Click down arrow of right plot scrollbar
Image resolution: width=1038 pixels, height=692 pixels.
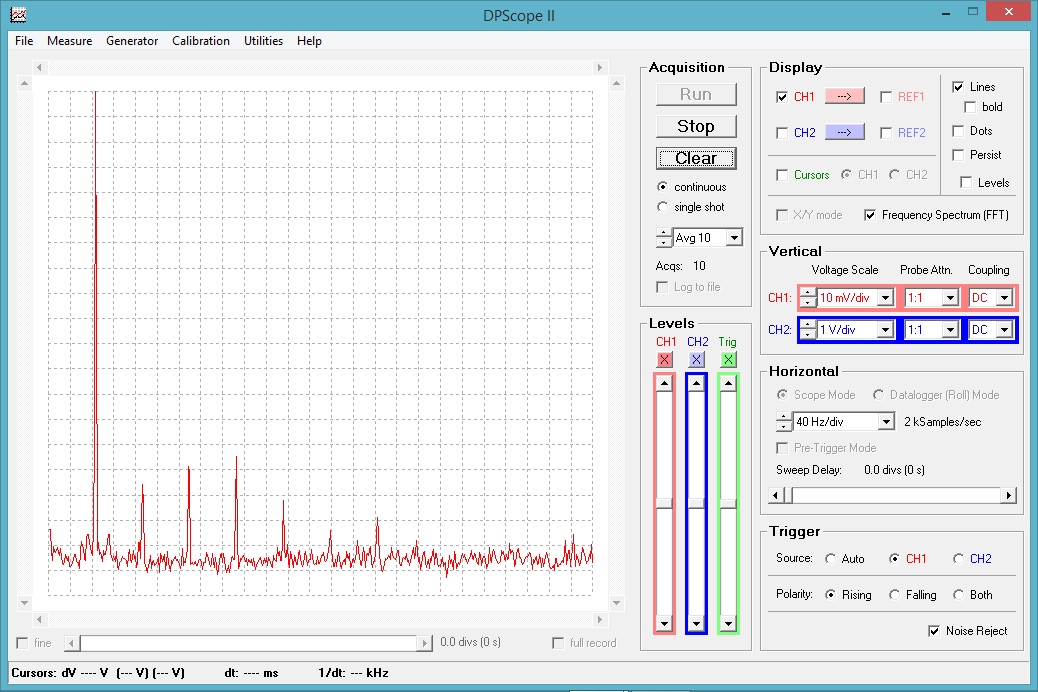616,603
